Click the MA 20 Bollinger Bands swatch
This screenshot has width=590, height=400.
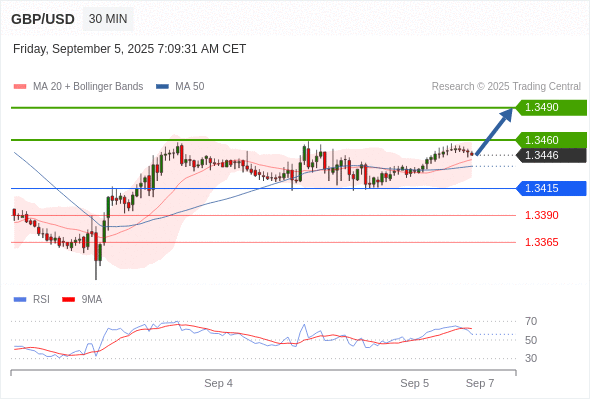[x=20, y=87]
